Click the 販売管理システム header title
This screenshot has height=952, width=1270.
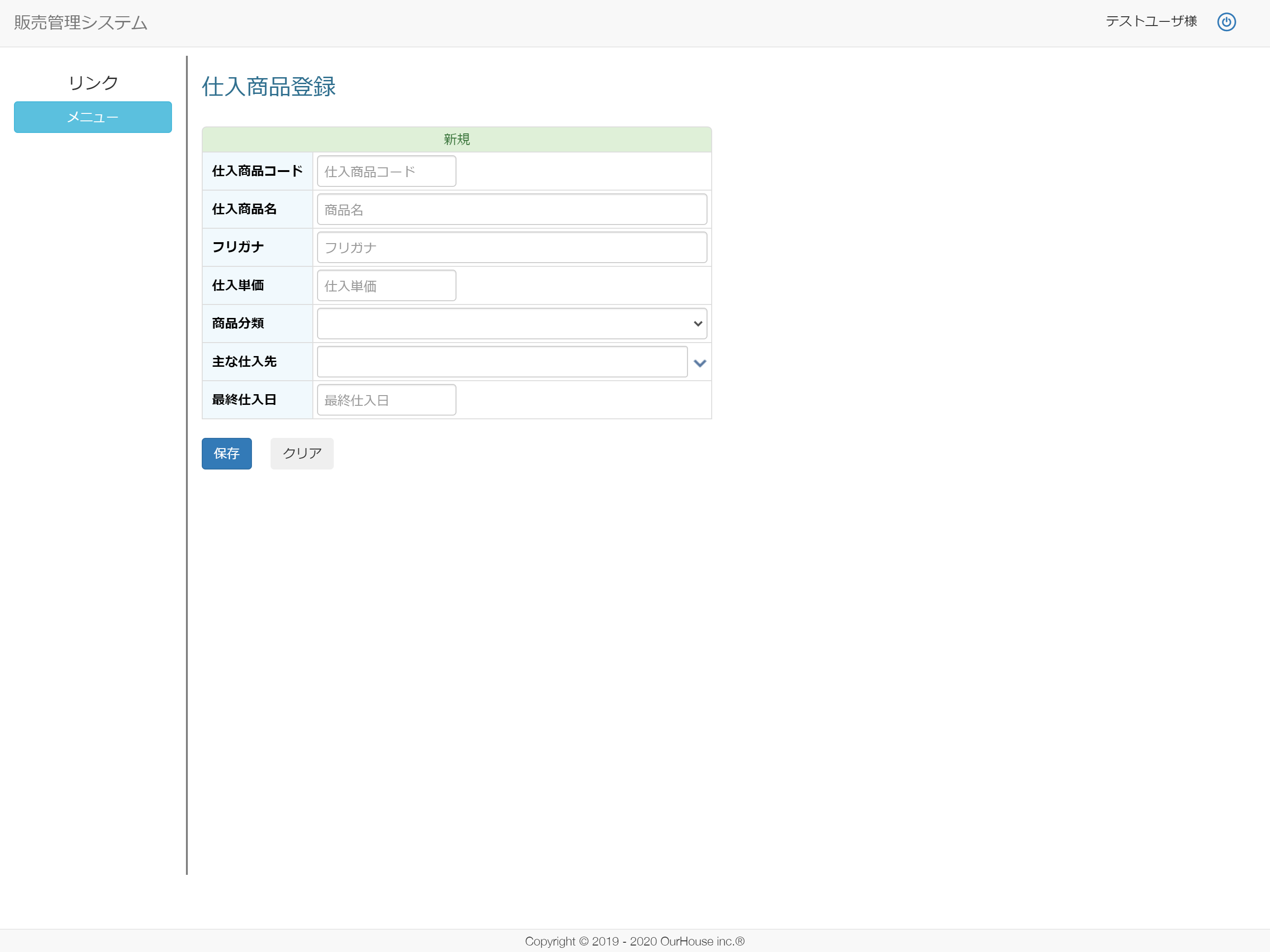coord(80,22)
